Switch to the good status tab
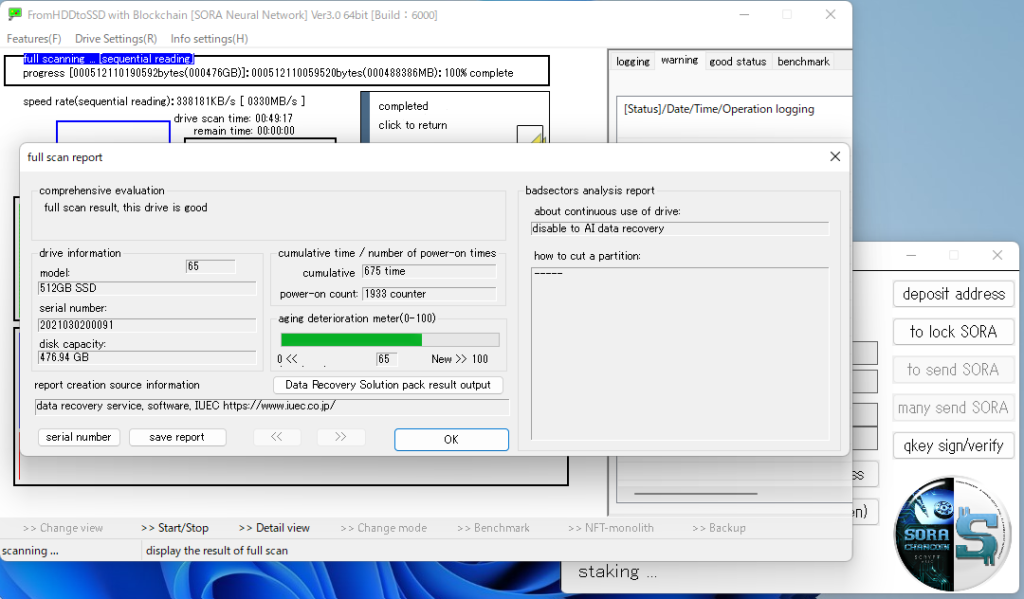Image resolution: width=1024 pixels, height=599 pixels. coord(737,61)
